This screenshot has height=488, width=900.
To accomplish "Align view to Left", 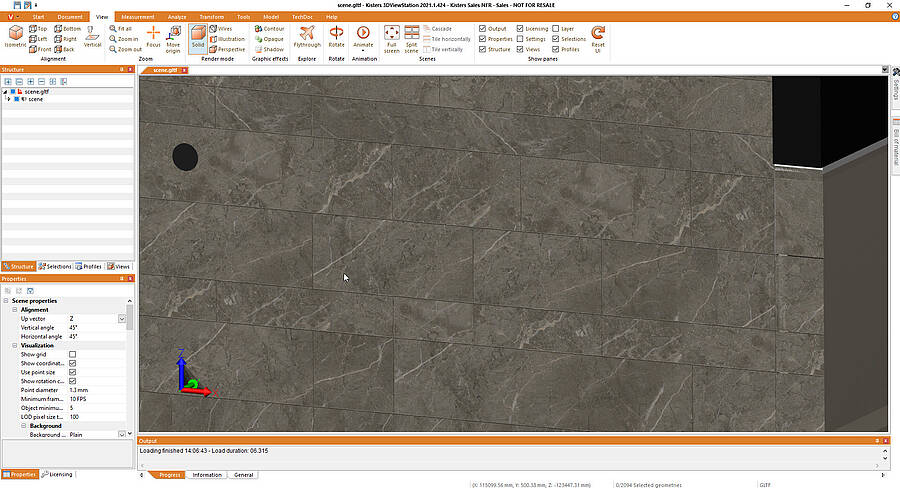I will [38, 39].
